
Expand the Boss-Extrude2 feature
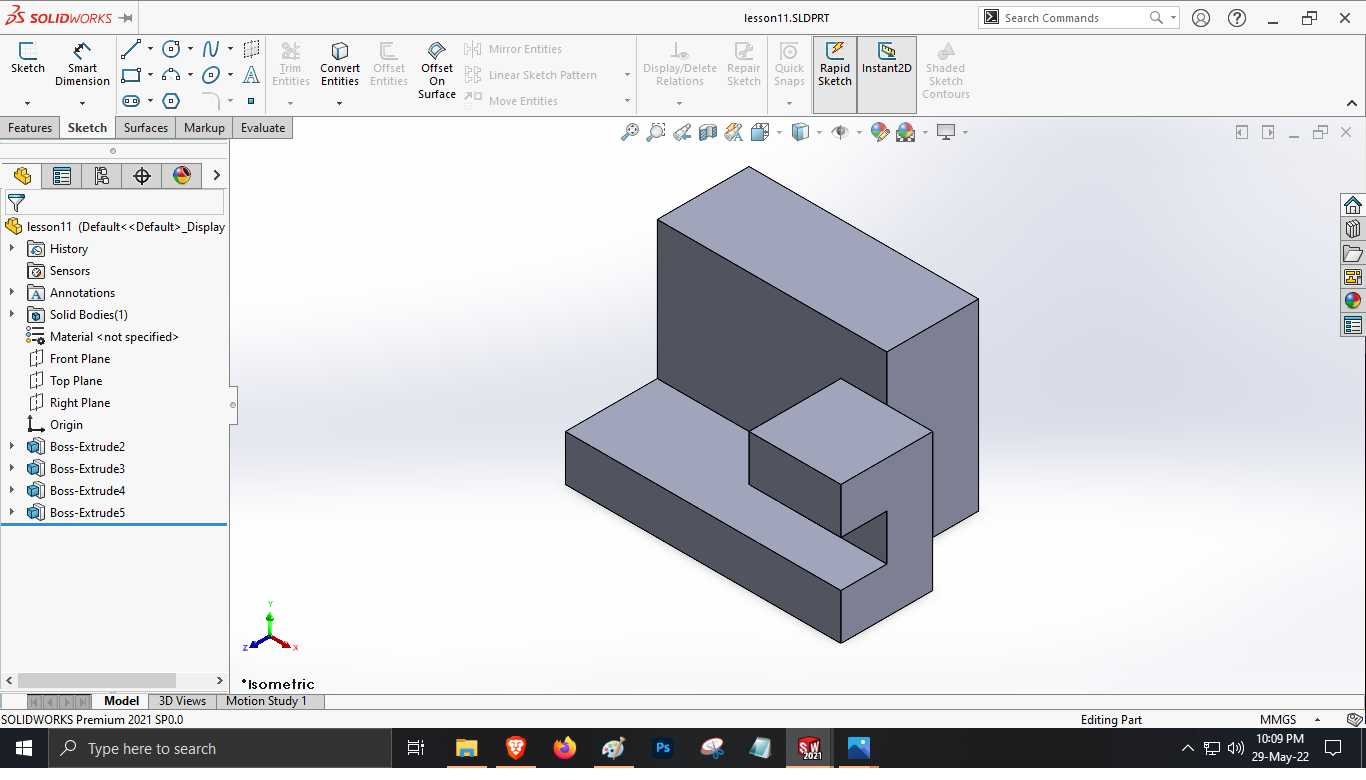point(12,446)
